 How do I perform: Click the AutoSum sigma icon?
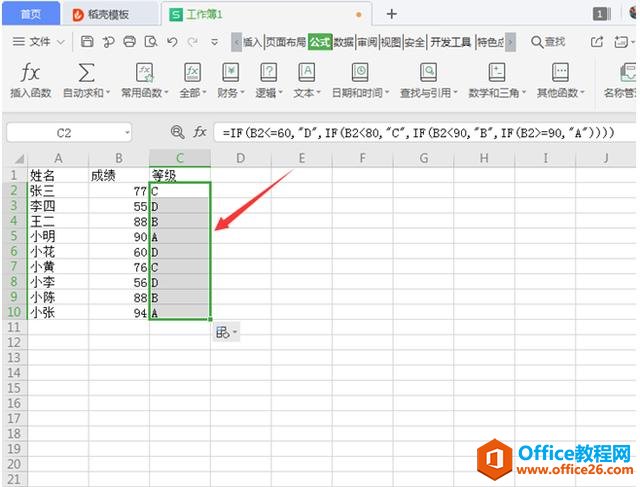87,73
